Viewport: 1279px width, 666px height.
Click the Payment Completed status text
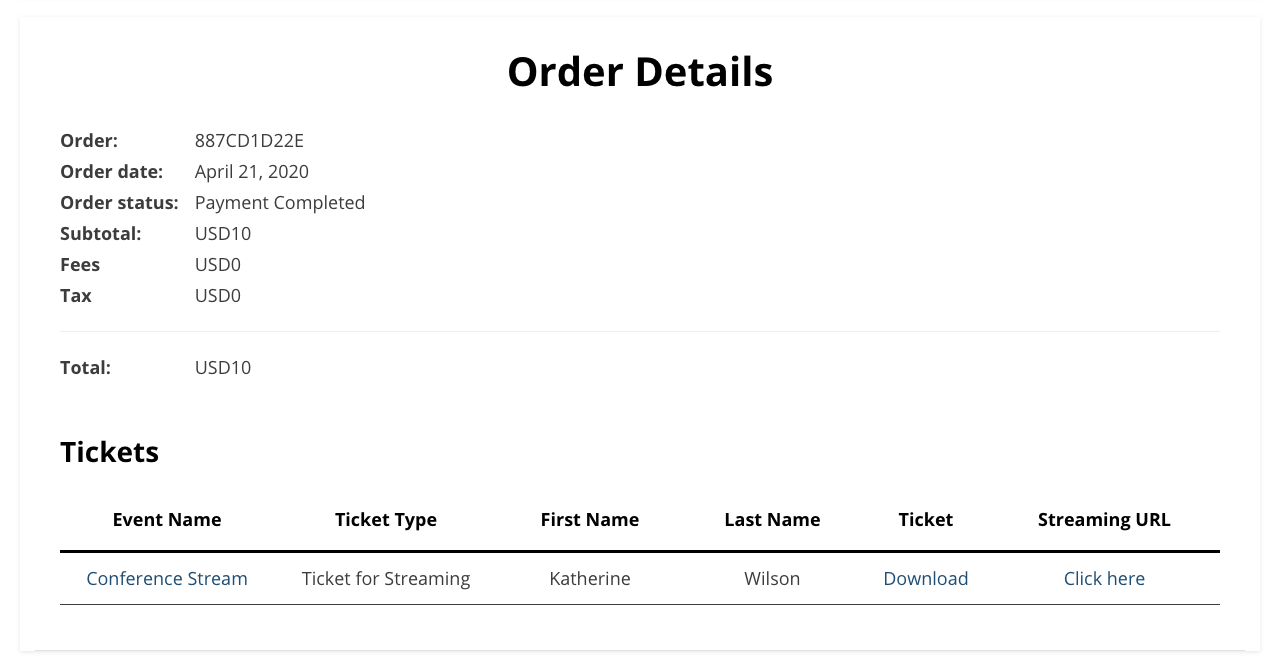point(280,202)
